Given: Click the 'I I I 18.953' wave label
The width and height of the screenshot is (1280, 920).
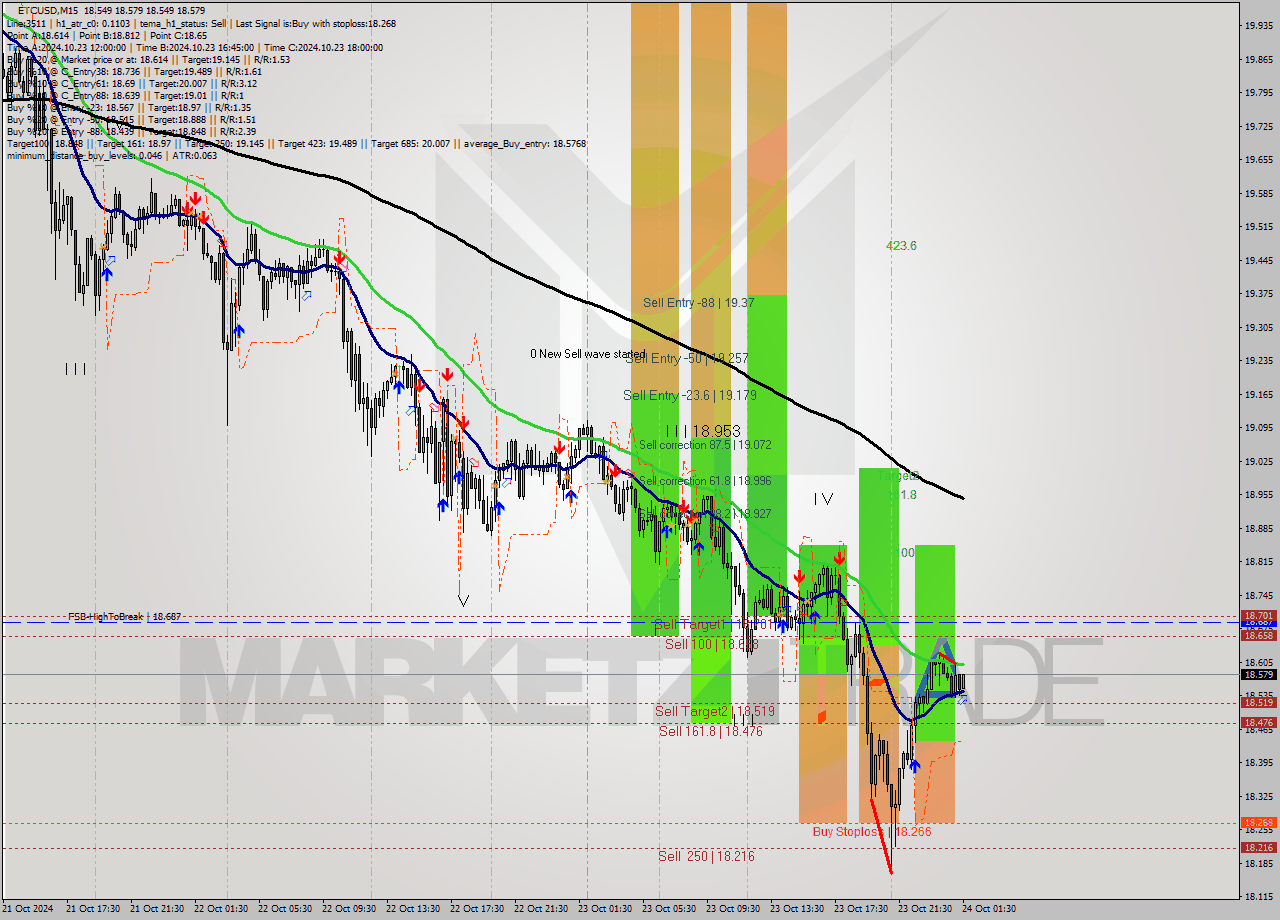Looking at the screenshot, I should [703, 431].
